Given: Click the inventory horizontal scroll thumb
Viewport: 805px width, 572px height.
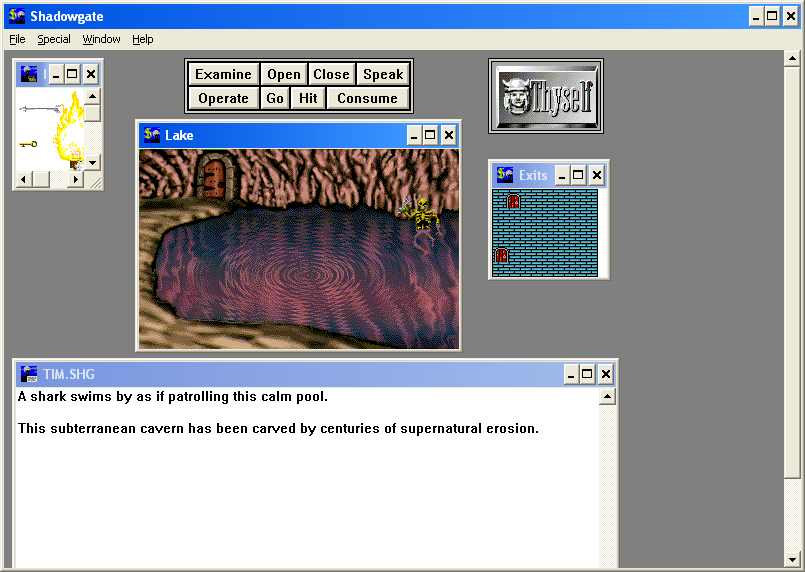Looking at the screenshot, I should click(x=41, y=179).
